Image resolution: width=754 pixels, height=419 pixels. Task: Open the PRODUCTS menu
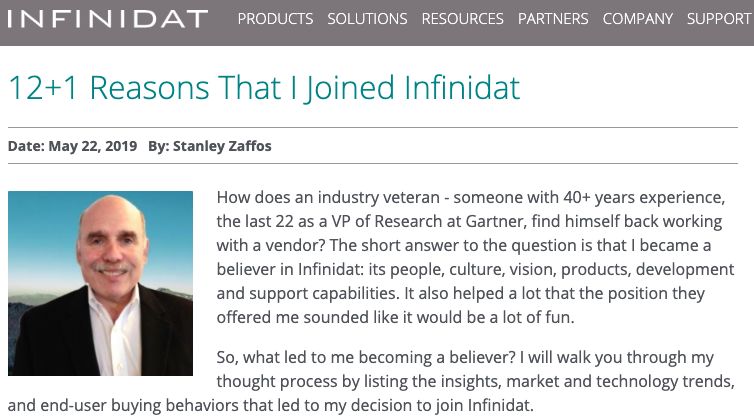275,19
